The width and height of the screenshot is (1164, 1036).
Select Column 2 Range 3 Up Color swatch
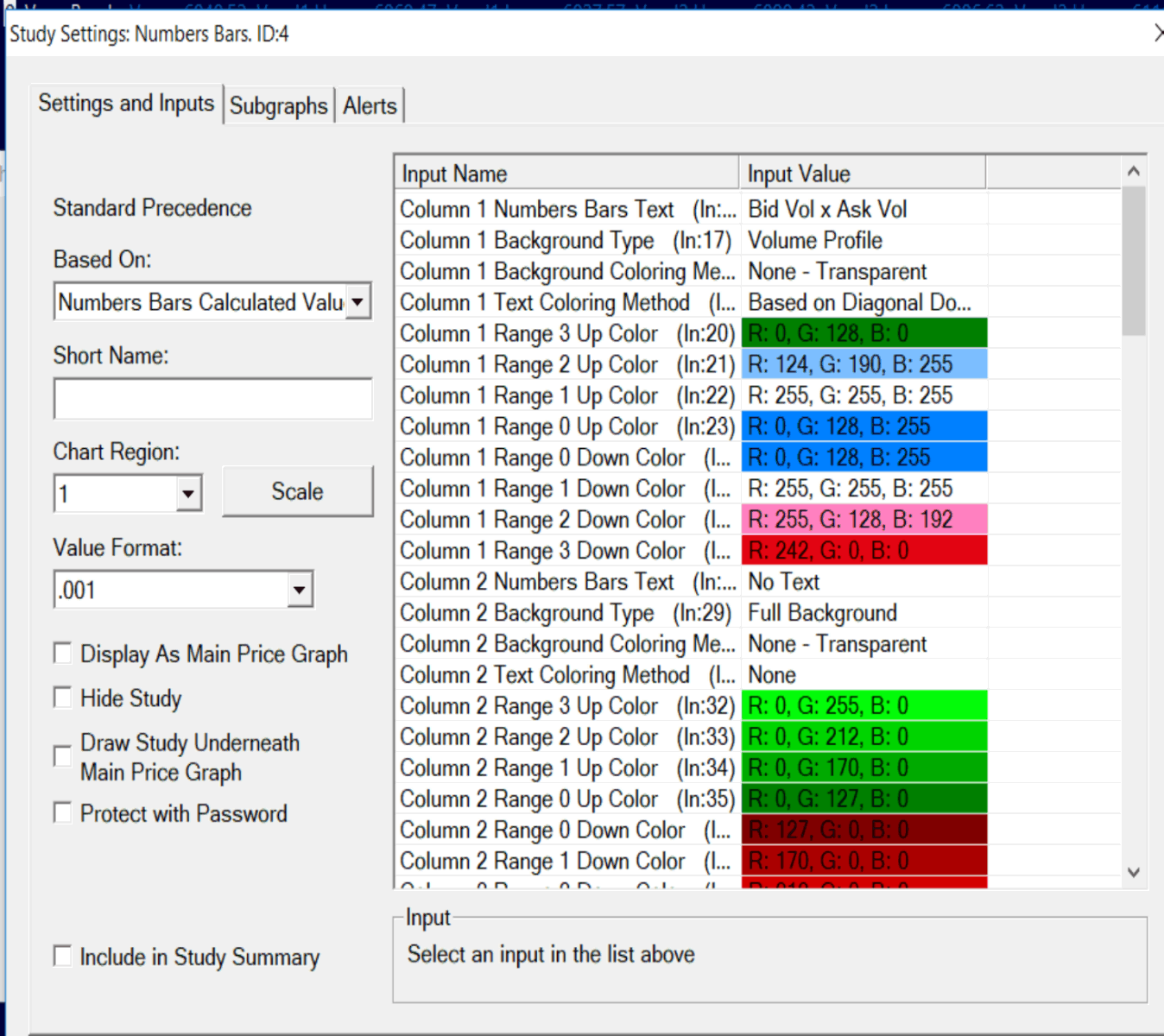pyautogui.click(x=864, y=706)
